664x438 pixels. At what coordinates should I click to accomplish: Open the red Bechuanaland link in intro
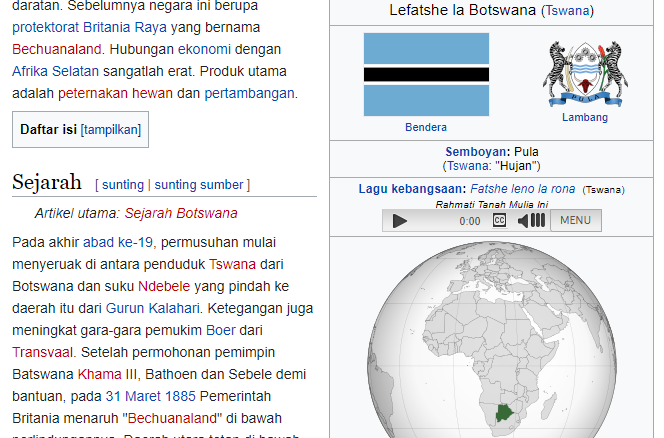pos(57,49)
